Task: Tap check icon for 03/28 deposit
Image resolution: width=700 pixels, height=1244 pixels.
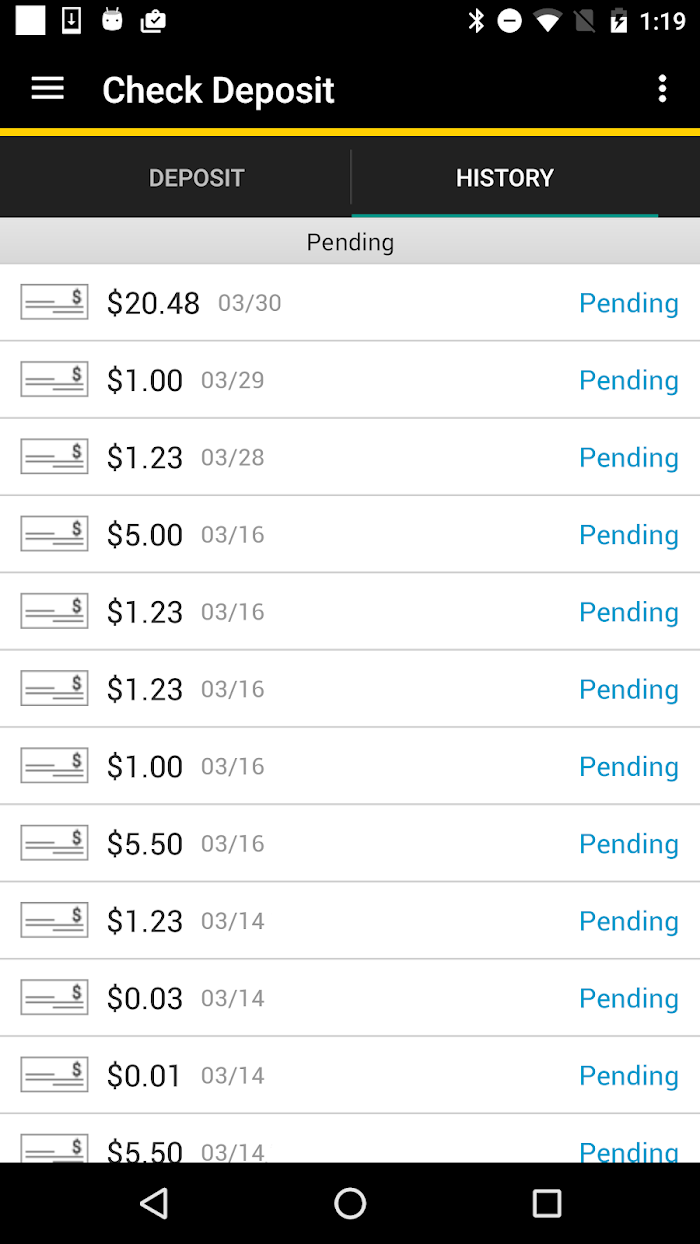Action: coord(54,456)
